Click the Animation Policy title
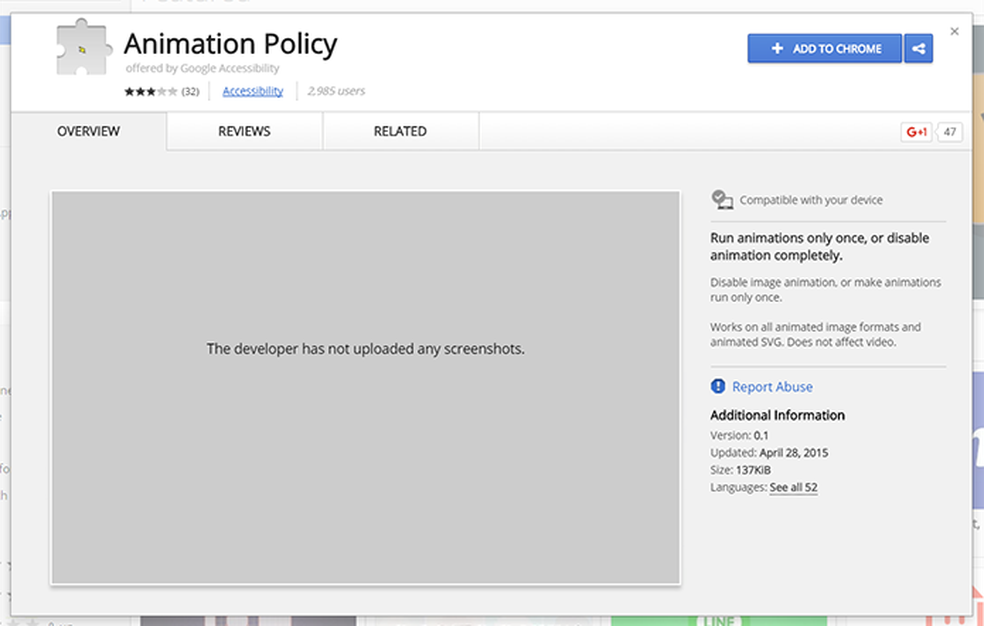 [x=230, y=44]
